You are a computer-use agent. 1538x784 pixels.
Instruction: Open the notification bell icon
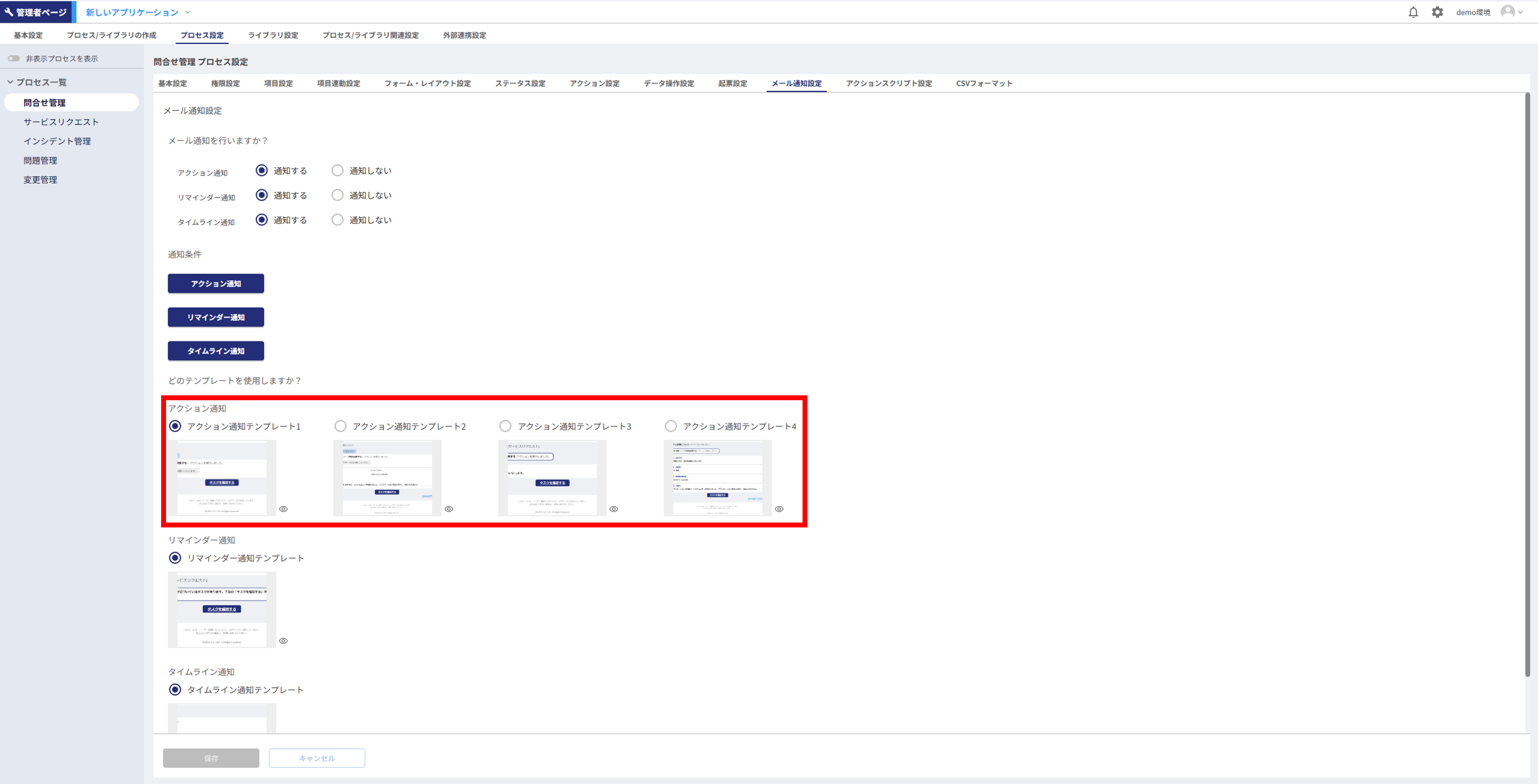click(x=1413, y=12)
